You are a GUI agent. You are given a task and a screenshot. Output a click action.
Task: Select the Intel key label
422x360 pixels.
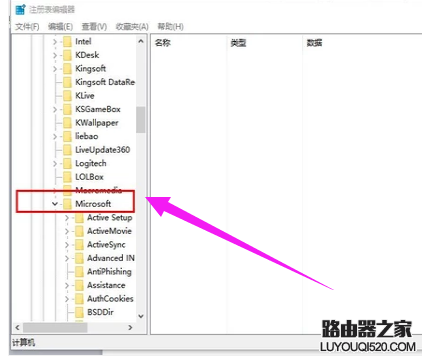point(83,42)
